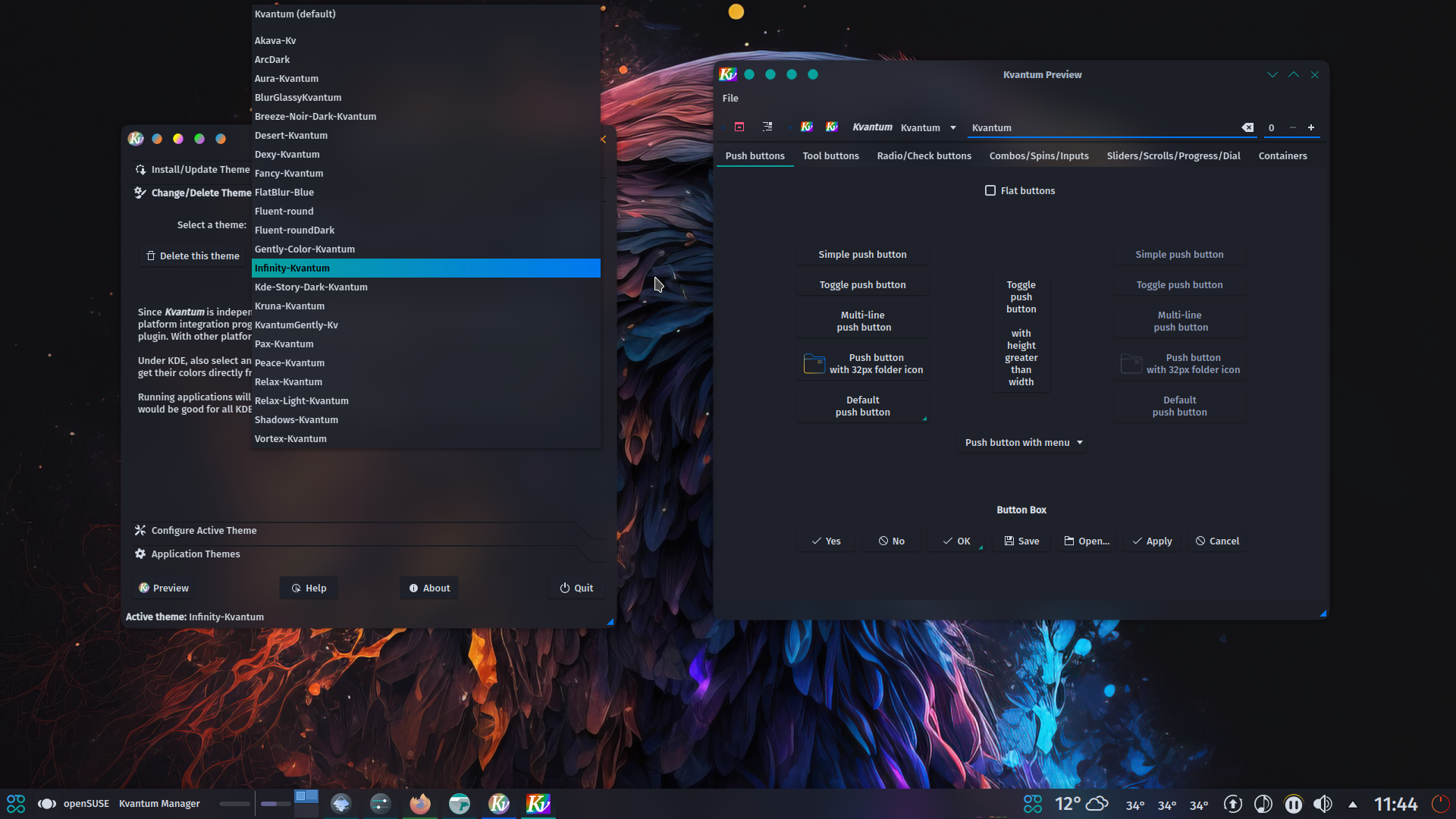This screenshot has height=819, width=1456.
Task: Open the Change/Delete Theme section
Action: coord(193,193)
